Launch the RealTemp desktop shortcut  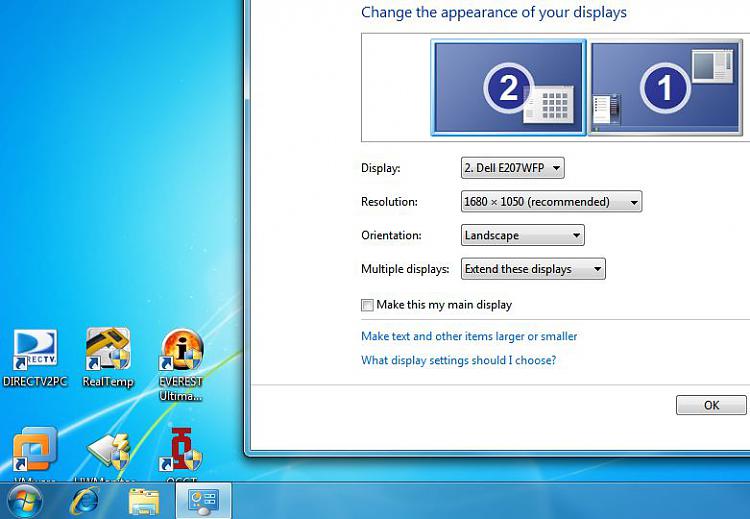[108, 358]
